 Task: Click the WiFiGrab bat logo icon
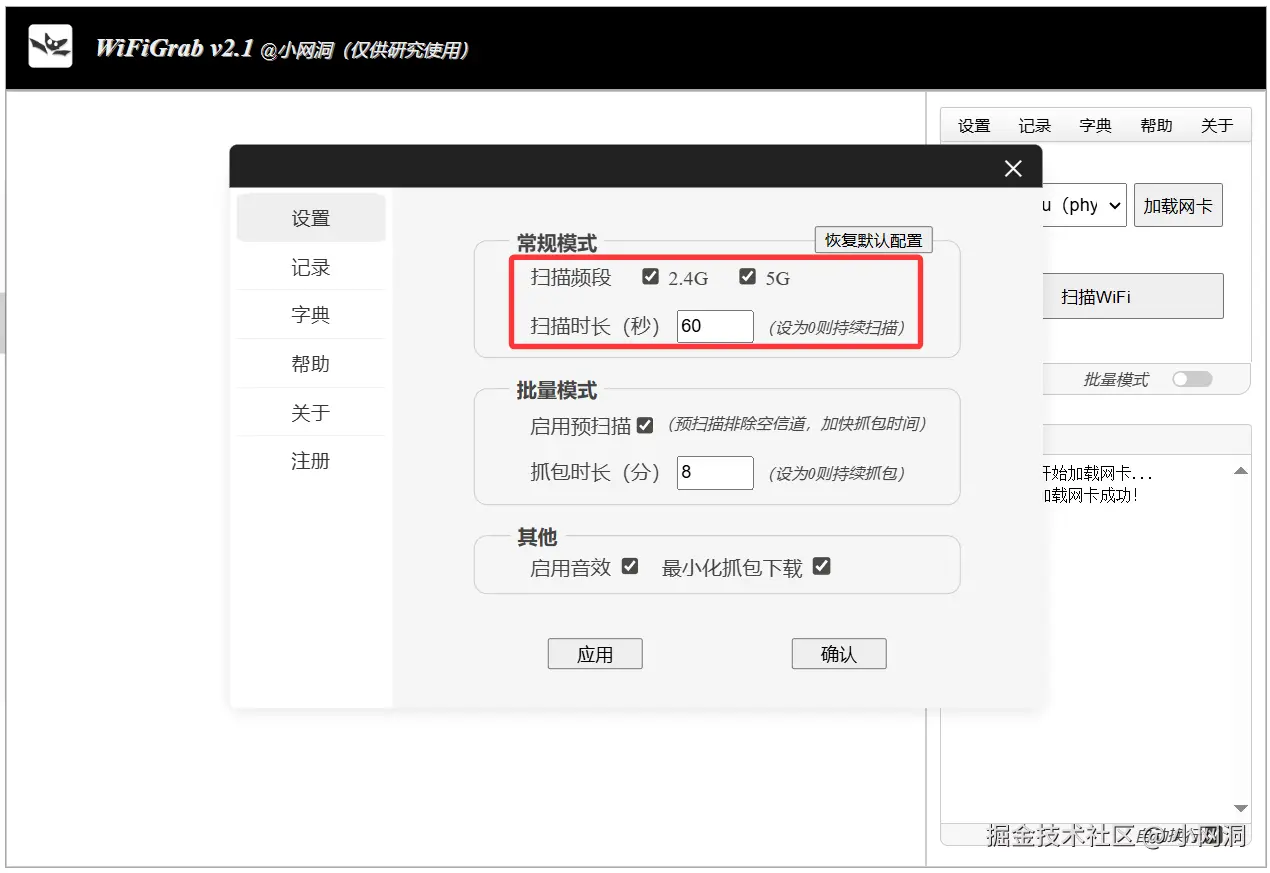pyautogui.click(x=50, y=46)
